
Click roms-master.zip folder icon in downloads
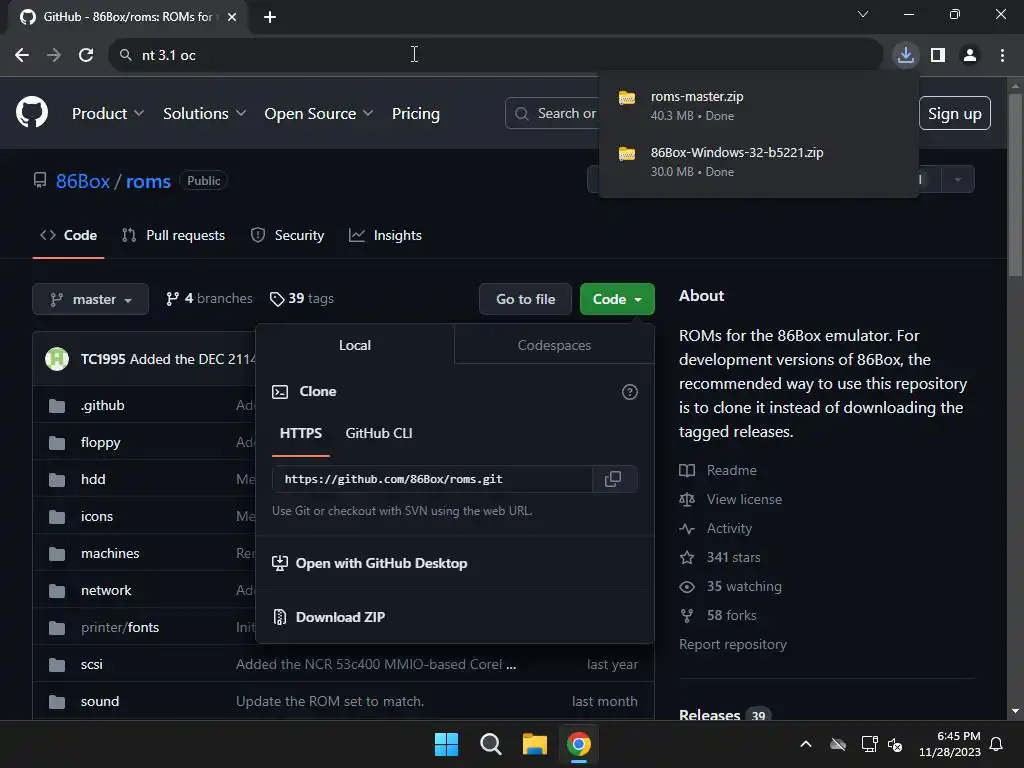(627, 97)
